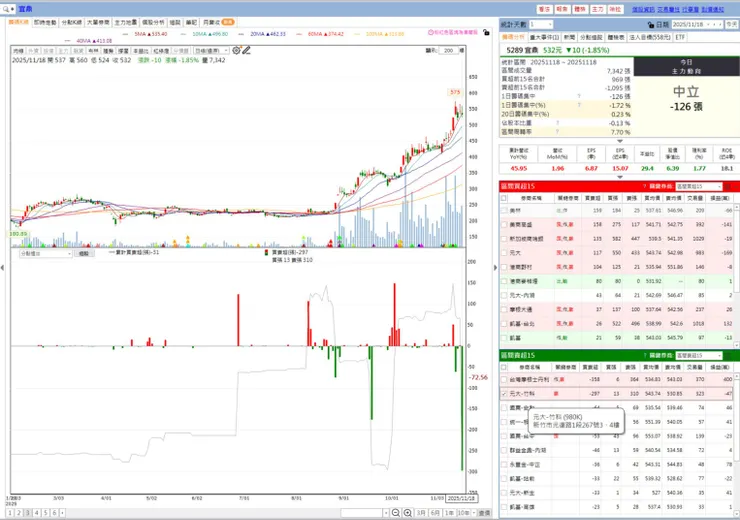
Task: Zoom out using the minus magnifier
Action: point(396,513)
